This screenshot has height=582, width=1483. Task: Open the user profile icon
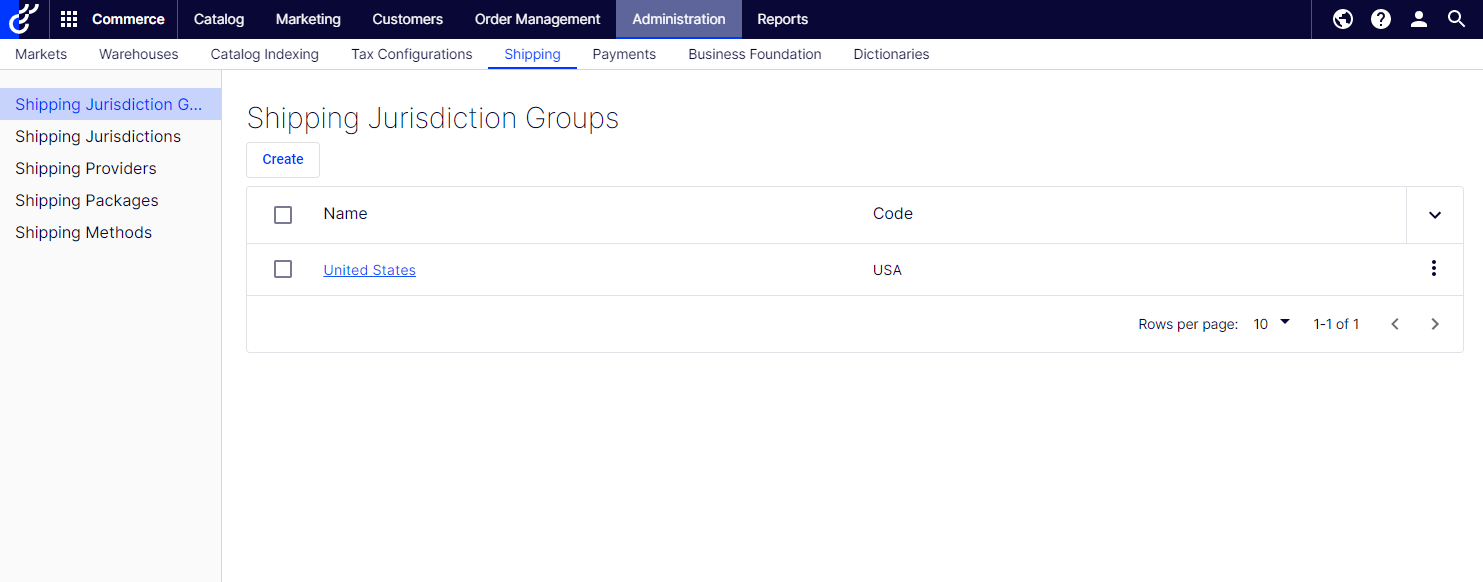[1419, 19]
